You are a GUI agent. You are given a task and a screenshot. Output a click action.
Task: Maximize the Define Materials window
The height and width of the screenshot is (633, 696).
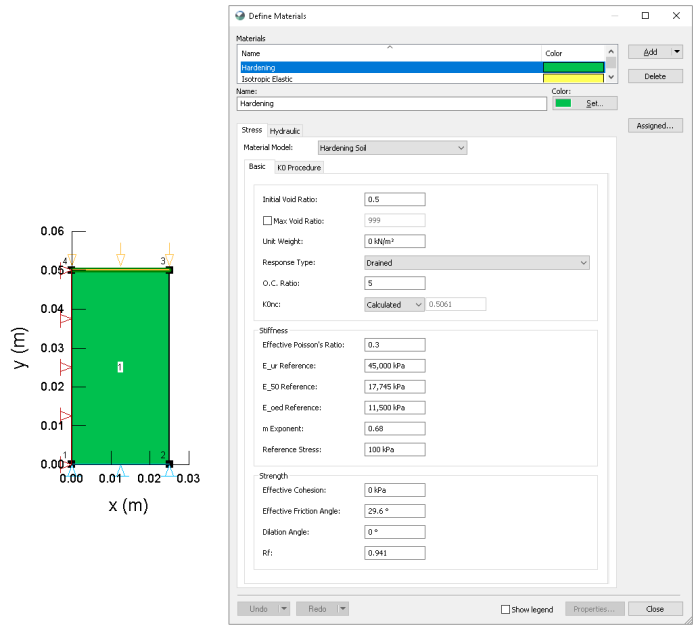(x=645, y=16)
